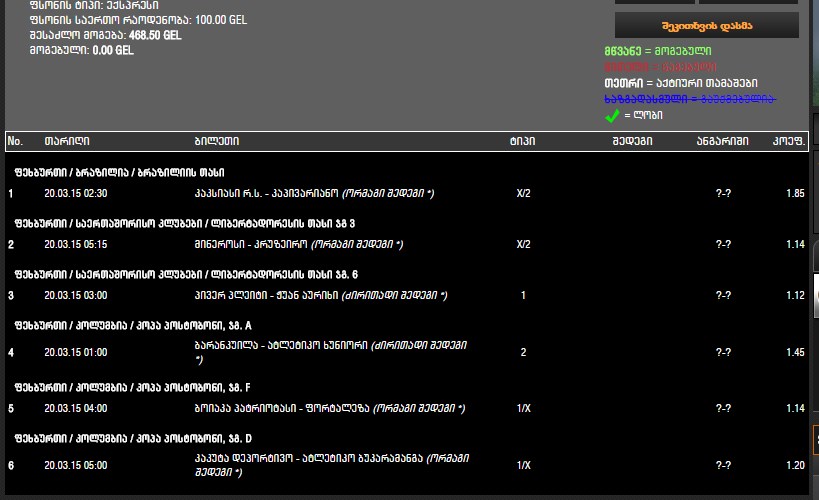The image size is (819, 500).
Task: Select the ფსონის საერთო რაოდენობა 100.00 GEL line
Action: click(138, 20)
